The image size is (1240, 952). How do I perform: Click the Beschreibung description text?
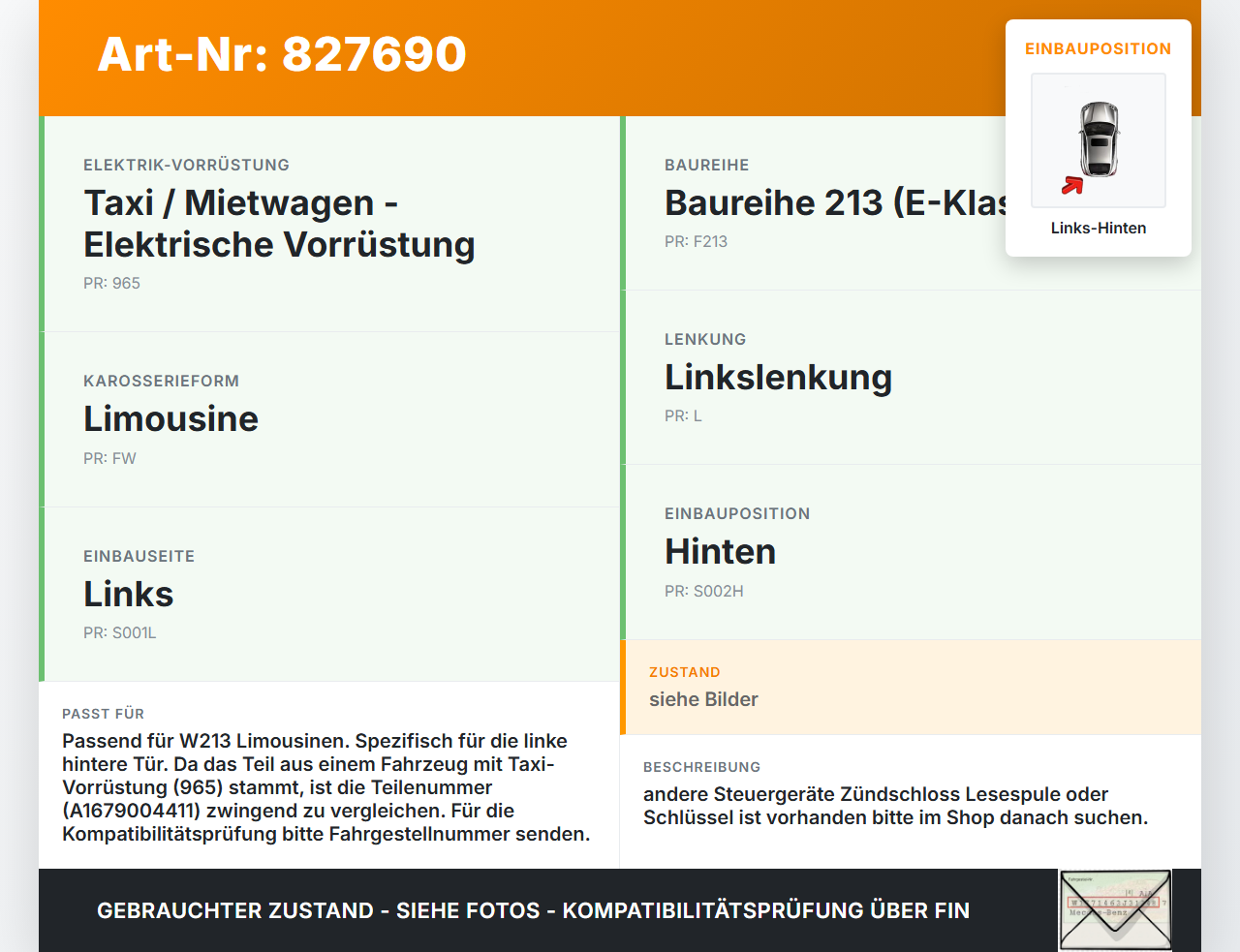coord(895,806)
